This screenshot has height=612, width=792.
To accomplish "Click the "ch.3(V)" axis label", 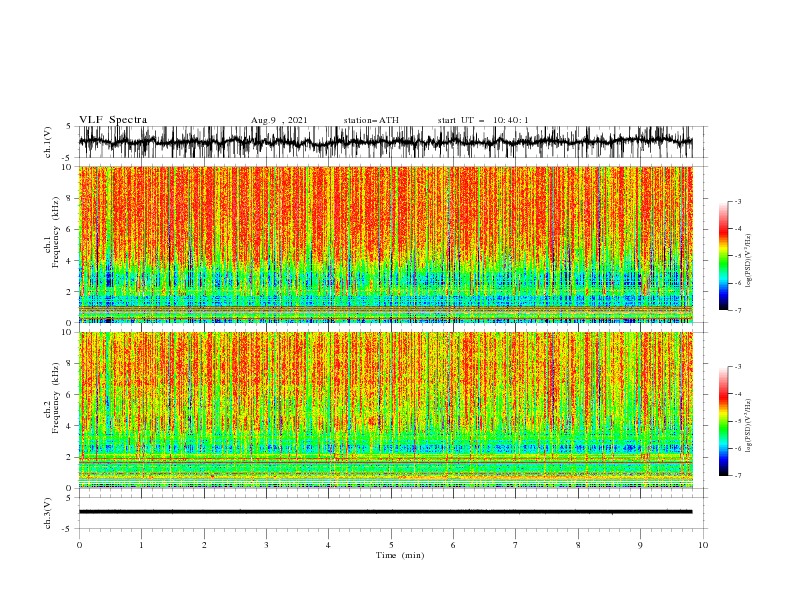I will (x=48, y=513).
